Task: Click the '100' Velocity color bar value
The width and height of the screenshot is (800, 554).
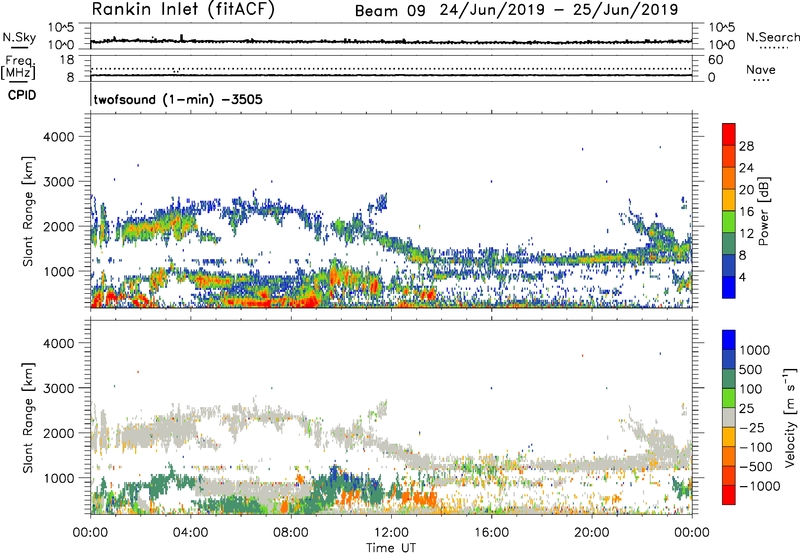Action: coord(751,389)
